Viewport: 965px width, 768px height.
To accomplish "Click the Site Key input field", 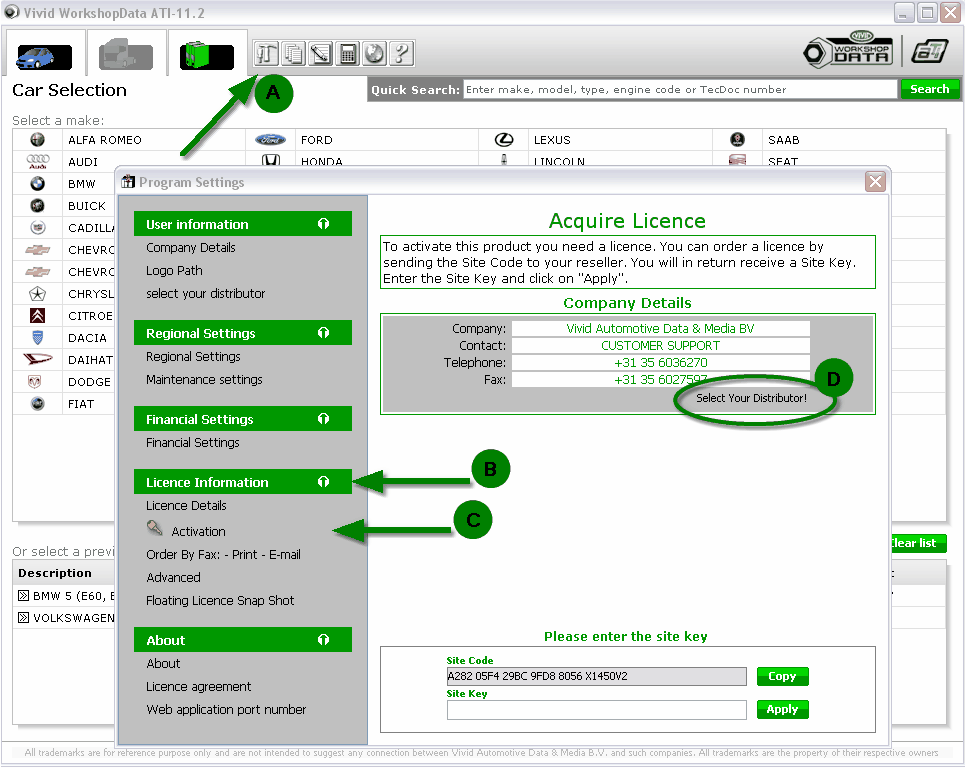I will (596, 710).
